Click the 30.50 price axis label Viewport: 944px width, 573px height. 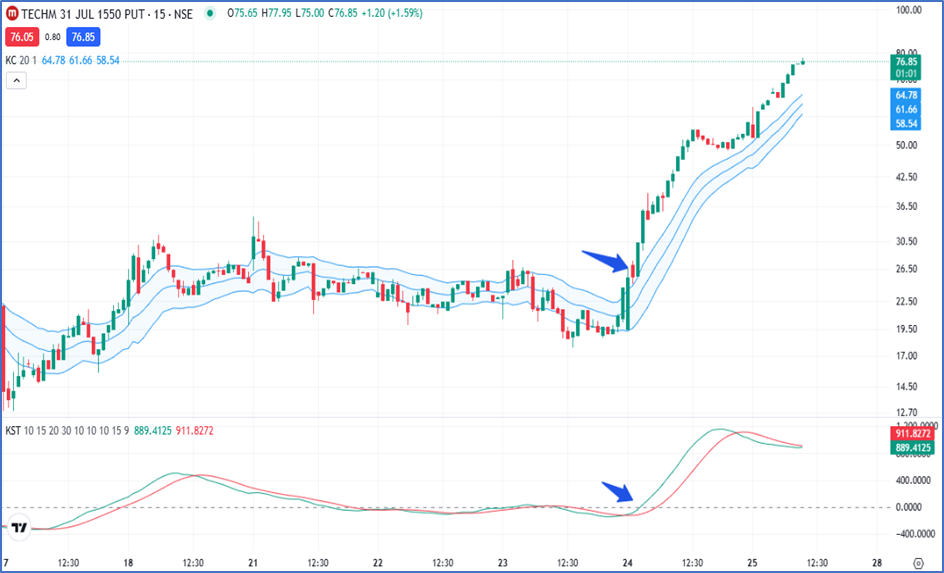click(906, 241)
